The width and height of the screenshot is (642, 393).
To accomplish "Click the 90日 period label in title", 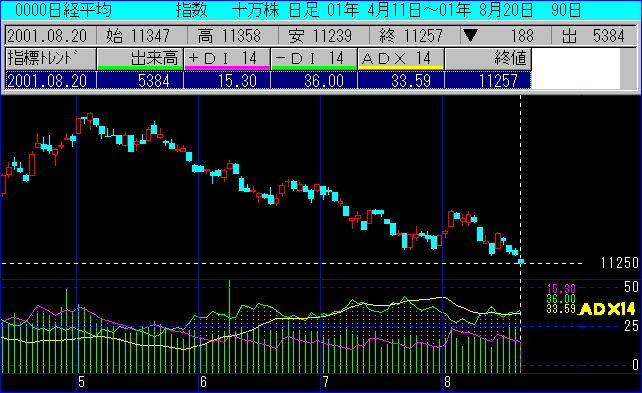I will [566, 10].
